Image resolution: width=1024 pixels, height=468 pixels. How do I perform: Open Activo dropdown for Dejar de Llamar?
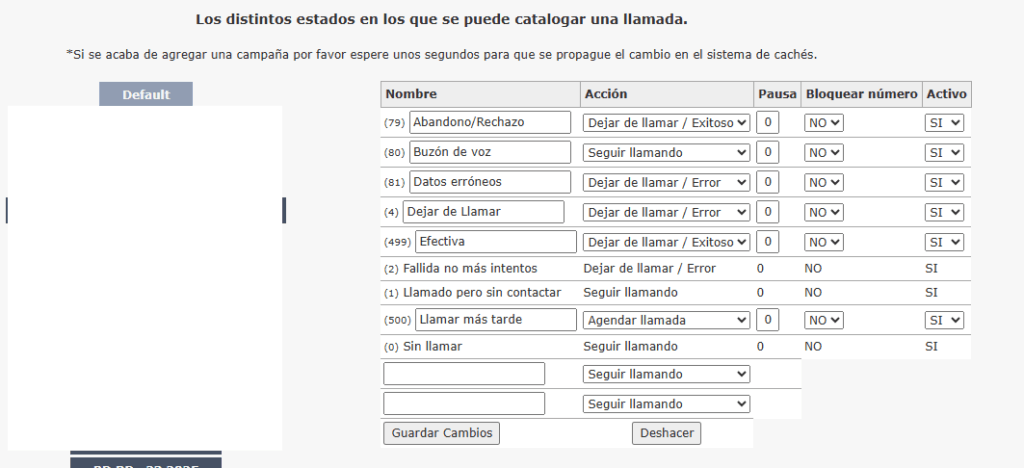pos(944,212)
